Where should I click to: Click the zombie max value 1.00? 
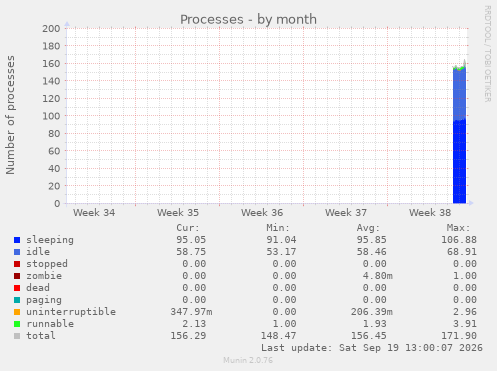pos(465,276)
